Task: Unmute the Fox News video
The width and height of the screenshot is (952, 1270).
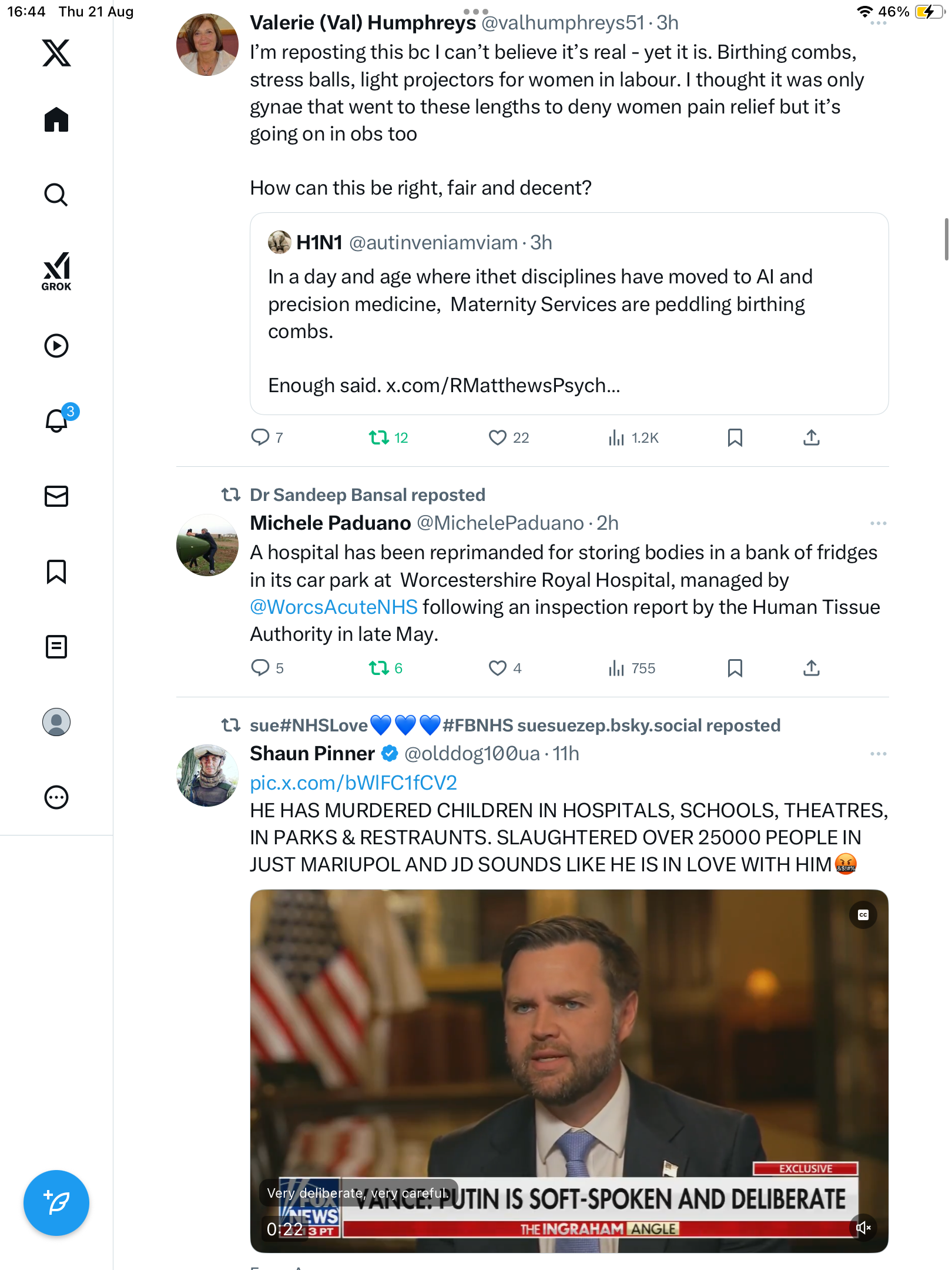Action: tap(863, 1228)
